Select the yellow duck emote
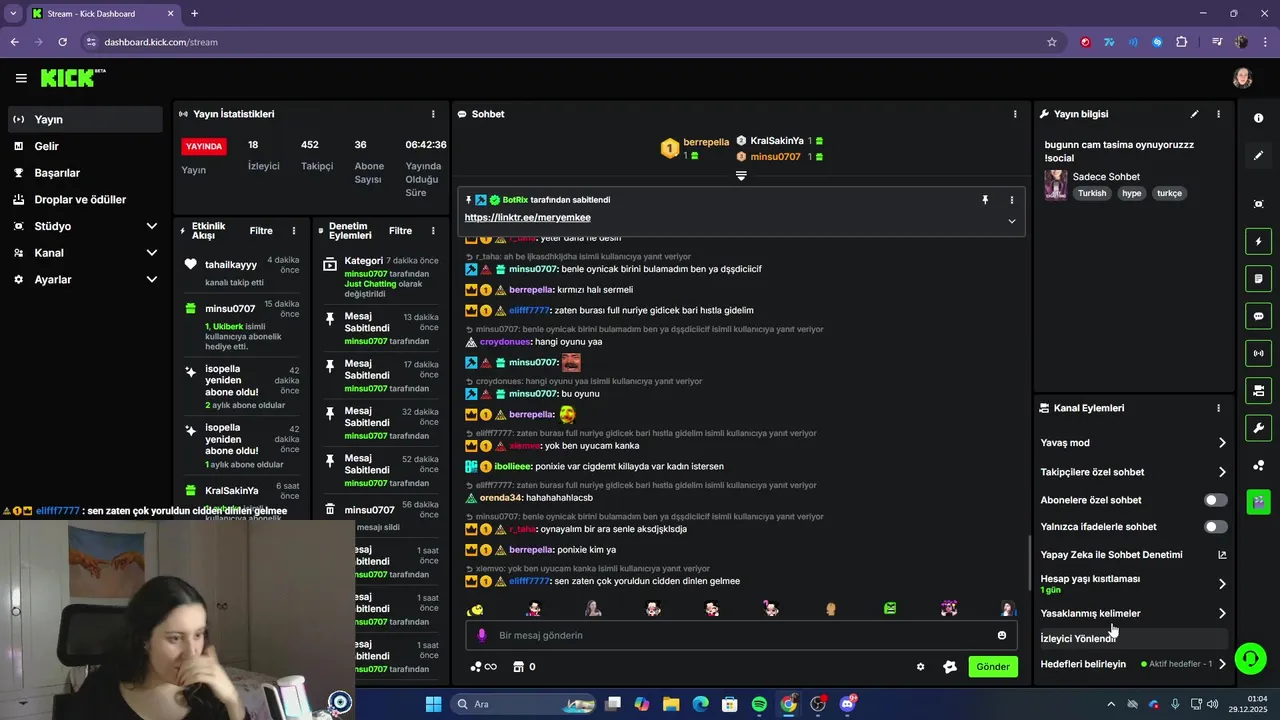This screenshot has height=720, width=1280. coord(476,608)
